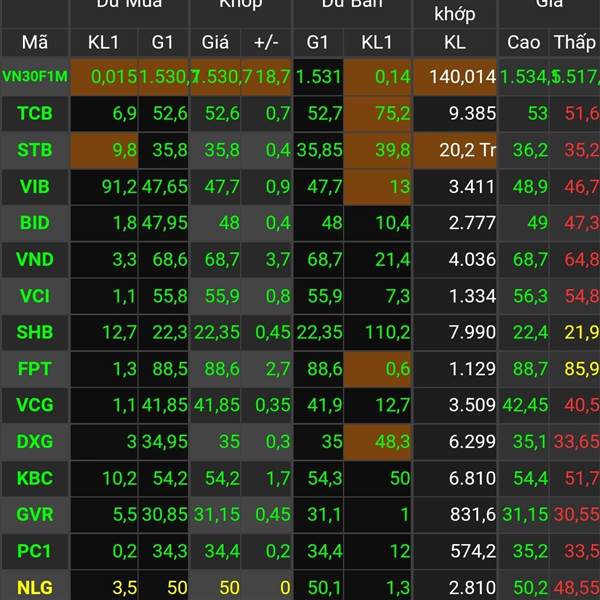Click KBC change value 1,7

[278, 478]
